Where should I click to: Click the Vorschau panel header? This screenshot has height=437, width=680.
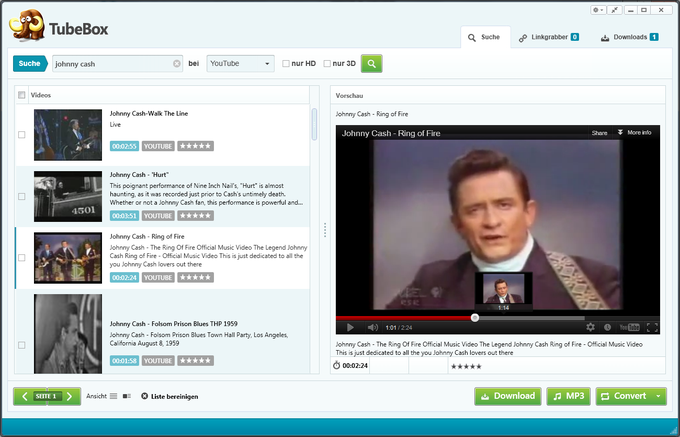click(498, 95)
